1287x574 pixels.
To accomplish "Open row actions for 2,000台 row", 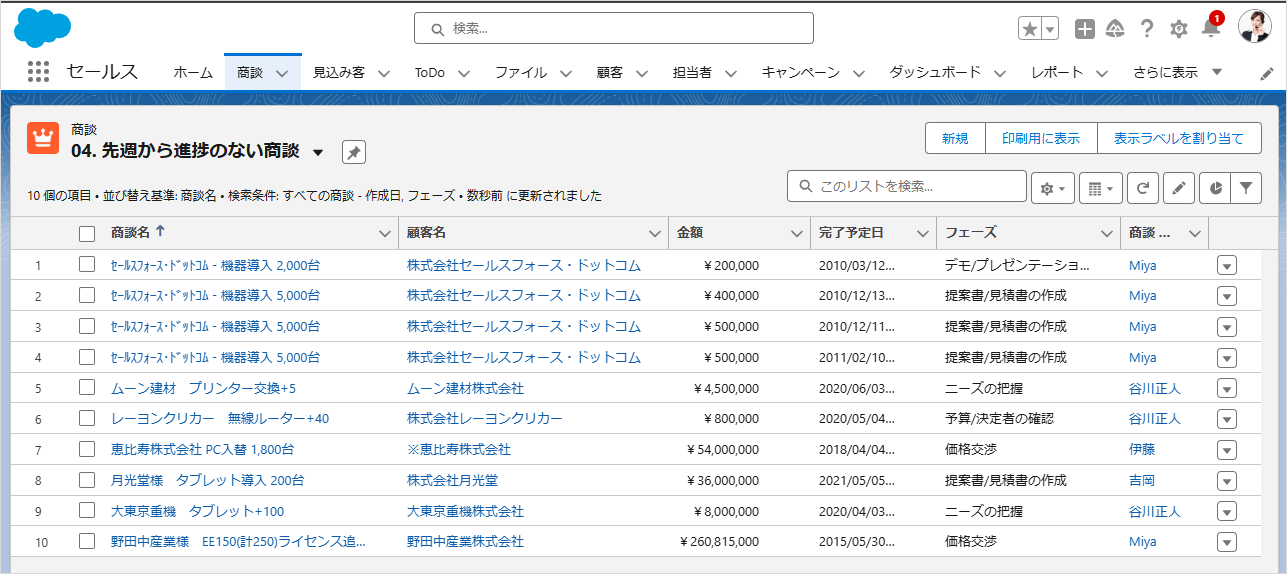I will [x=1227, y=265].
